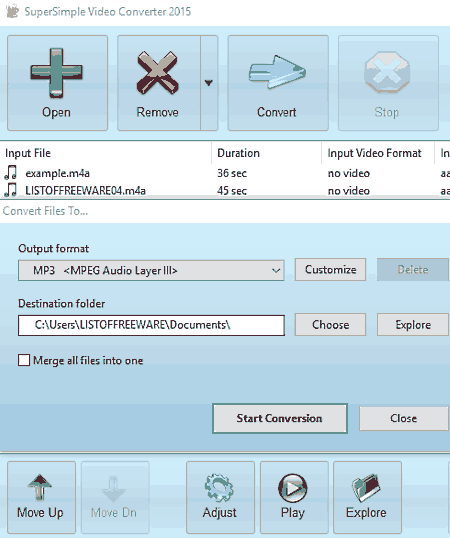Close the Convert Files To panel

403,418
